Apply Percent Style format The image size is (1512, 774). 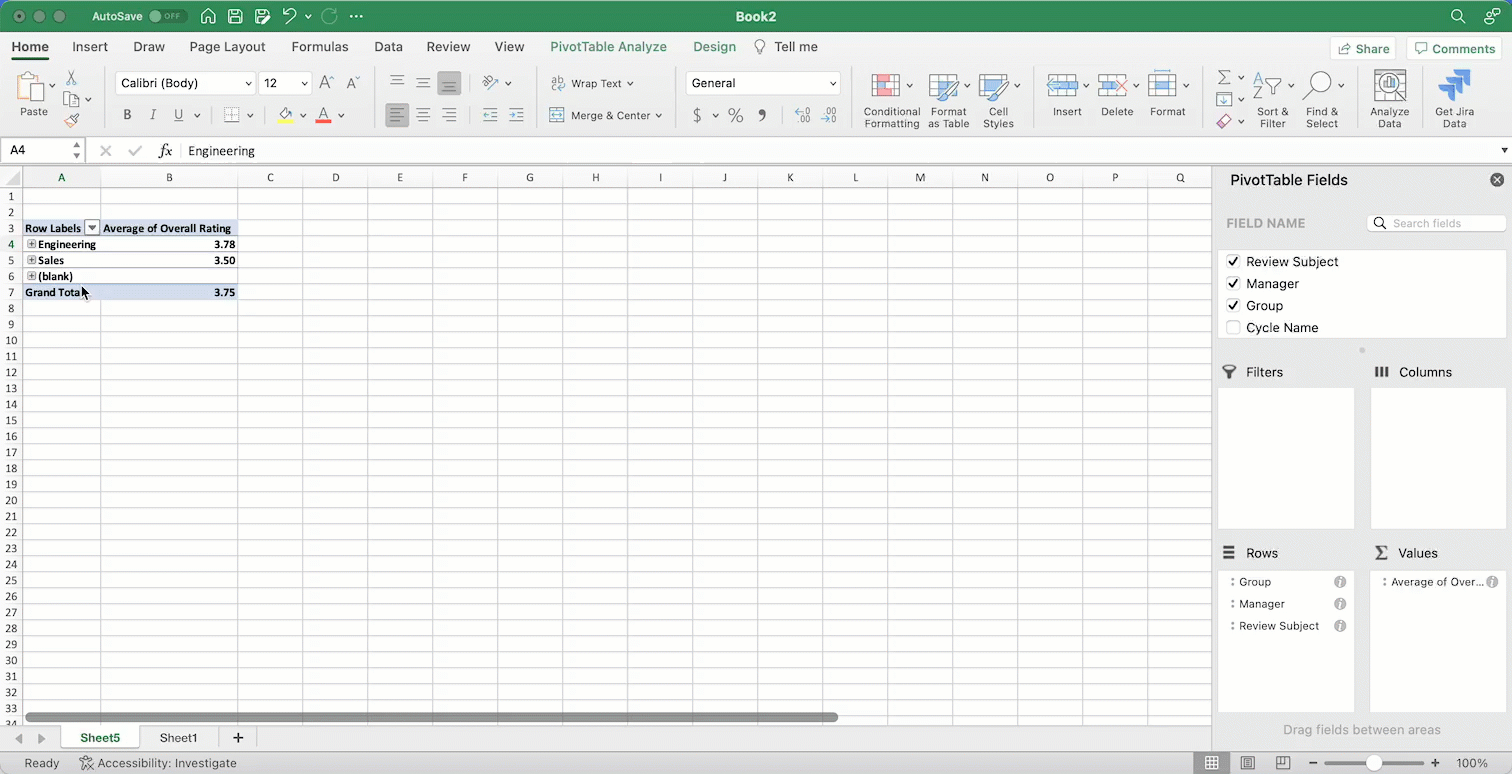(x=735, y=115)
